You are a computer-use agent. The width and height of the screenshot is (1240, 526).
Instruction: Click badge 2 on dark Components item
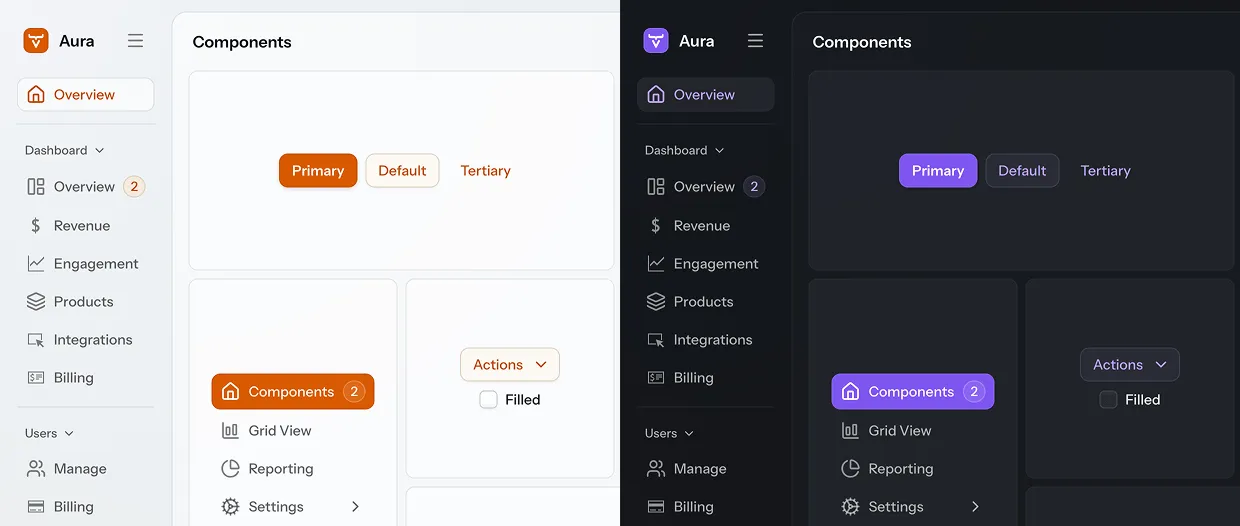tap(974, 392)
